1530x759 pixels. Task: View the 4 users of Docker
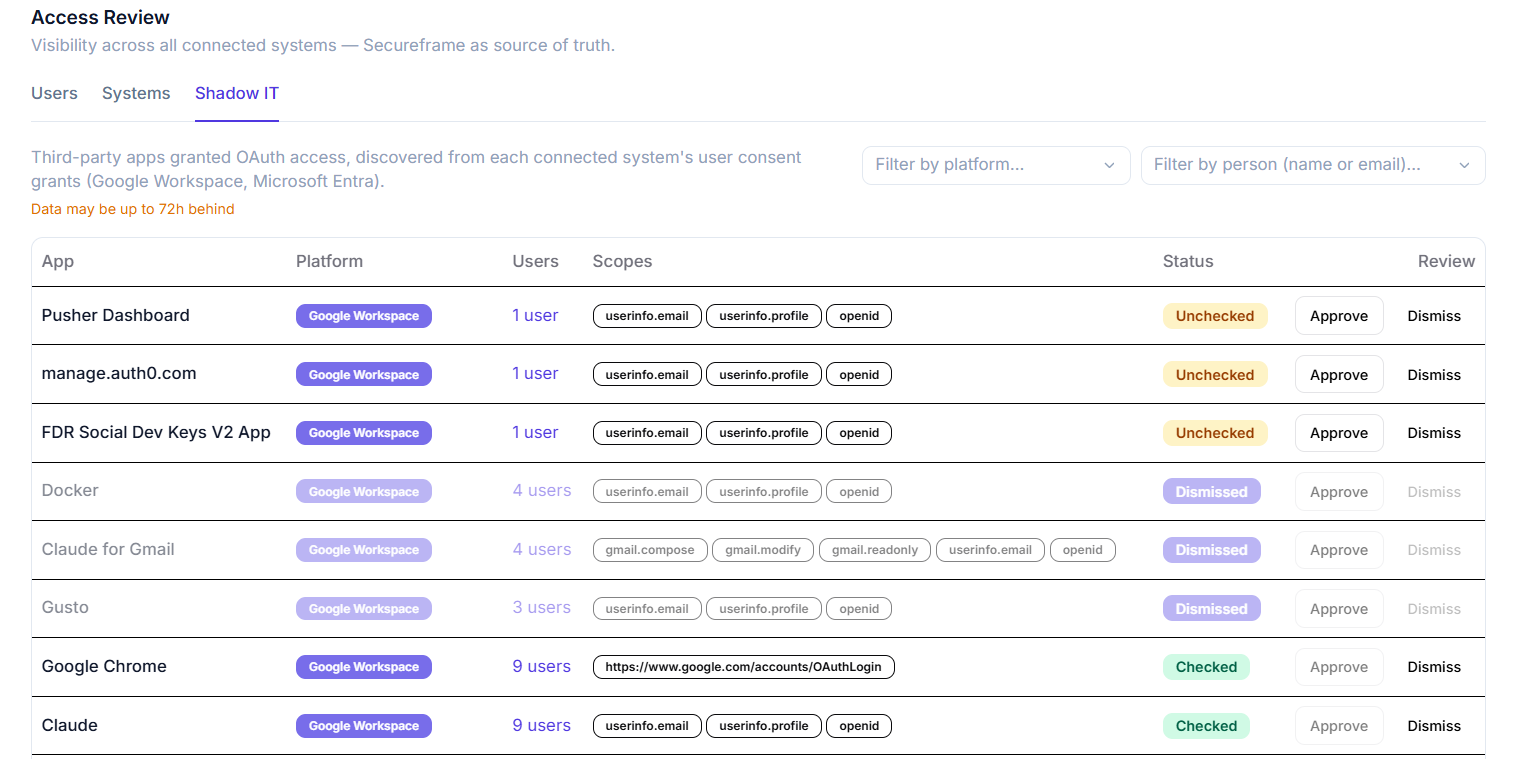542,490
